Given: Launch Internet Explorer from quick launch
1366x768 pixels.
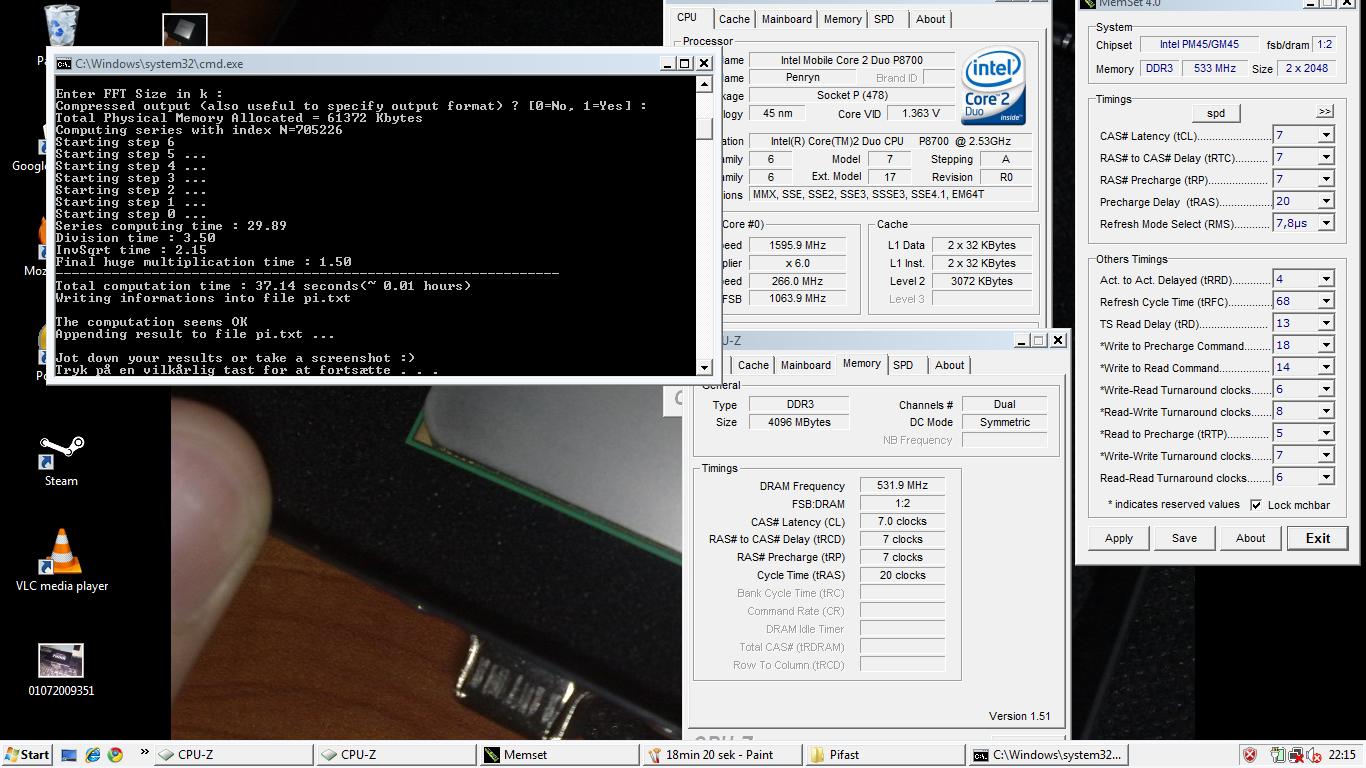Looking at the screenshot, I should click(93, 755).
